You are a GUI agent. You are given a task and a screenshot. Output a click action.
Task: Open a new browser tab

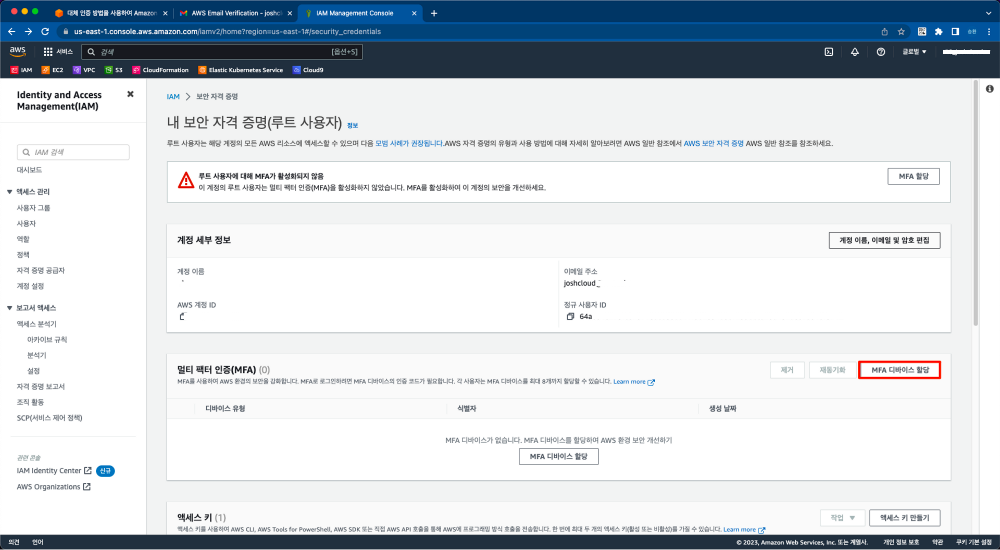pos(434,13)
